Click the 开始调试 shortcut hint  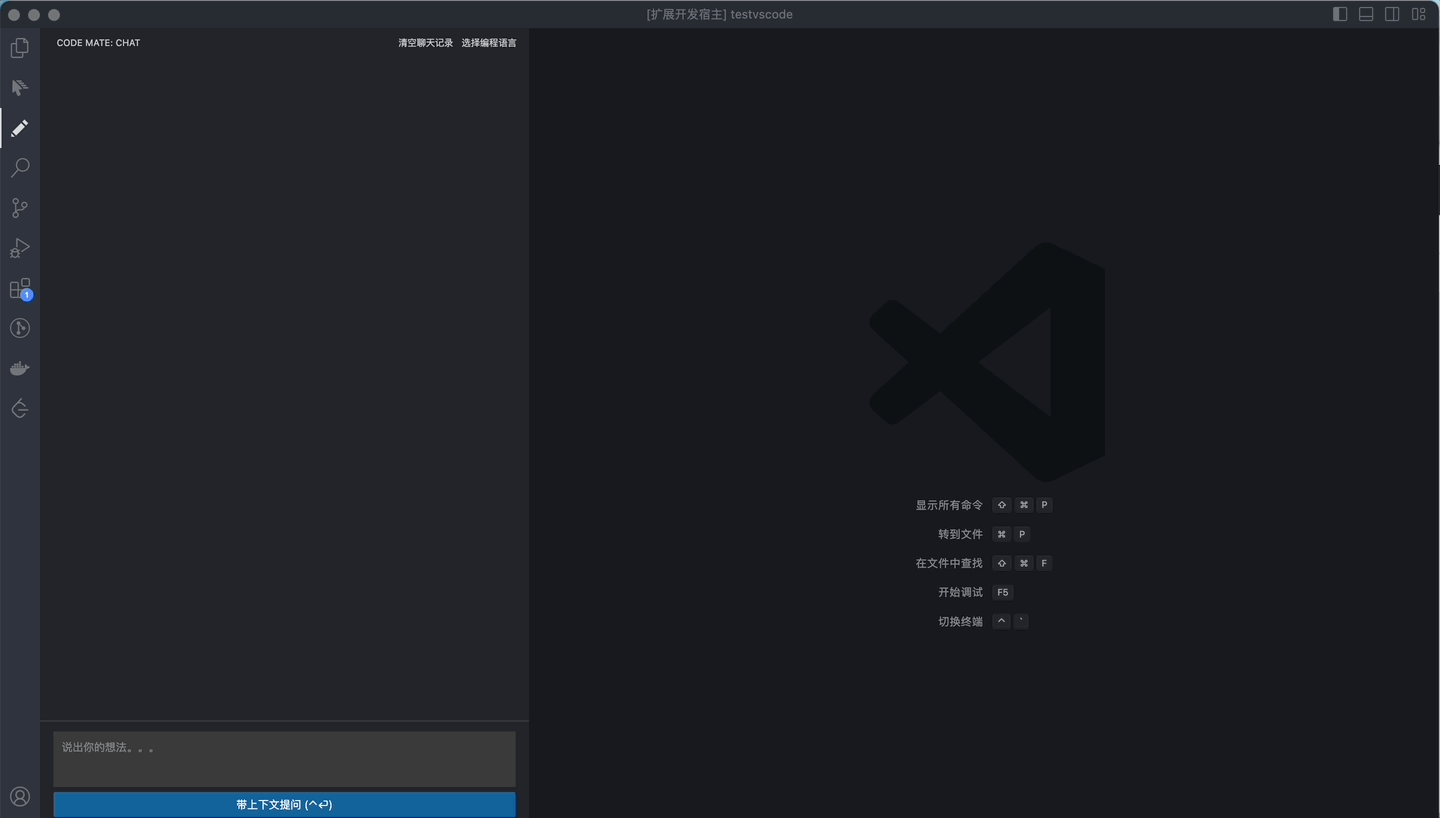pyautogui.click(x=960, y=592)
